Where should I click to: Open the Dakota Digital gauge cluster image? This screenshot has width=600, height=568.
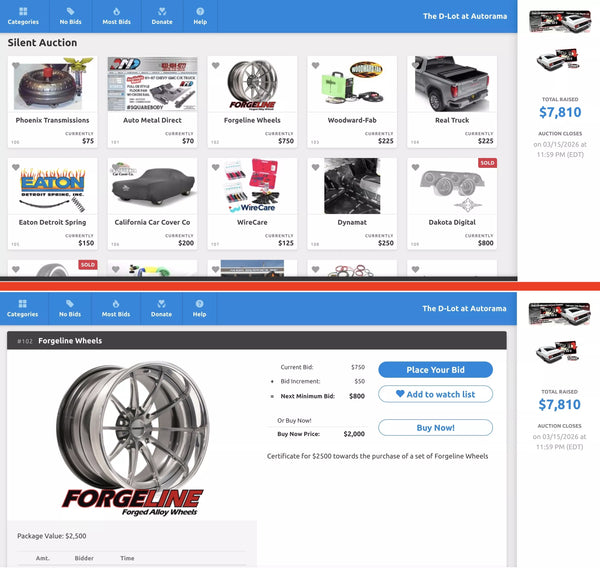coord(452,186)
